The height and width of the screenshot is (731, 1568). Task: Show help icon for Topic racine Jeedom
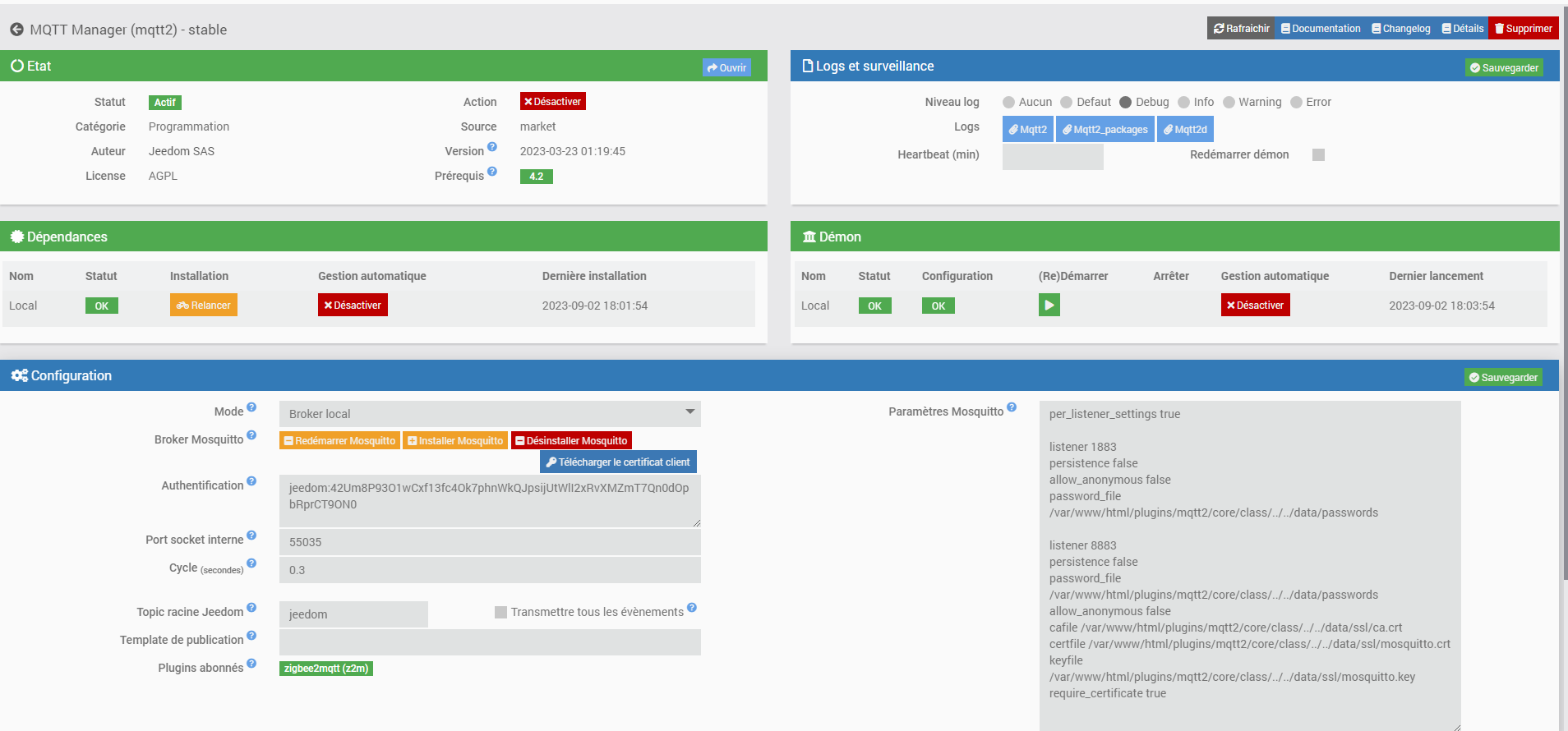[x=251, y=608]
